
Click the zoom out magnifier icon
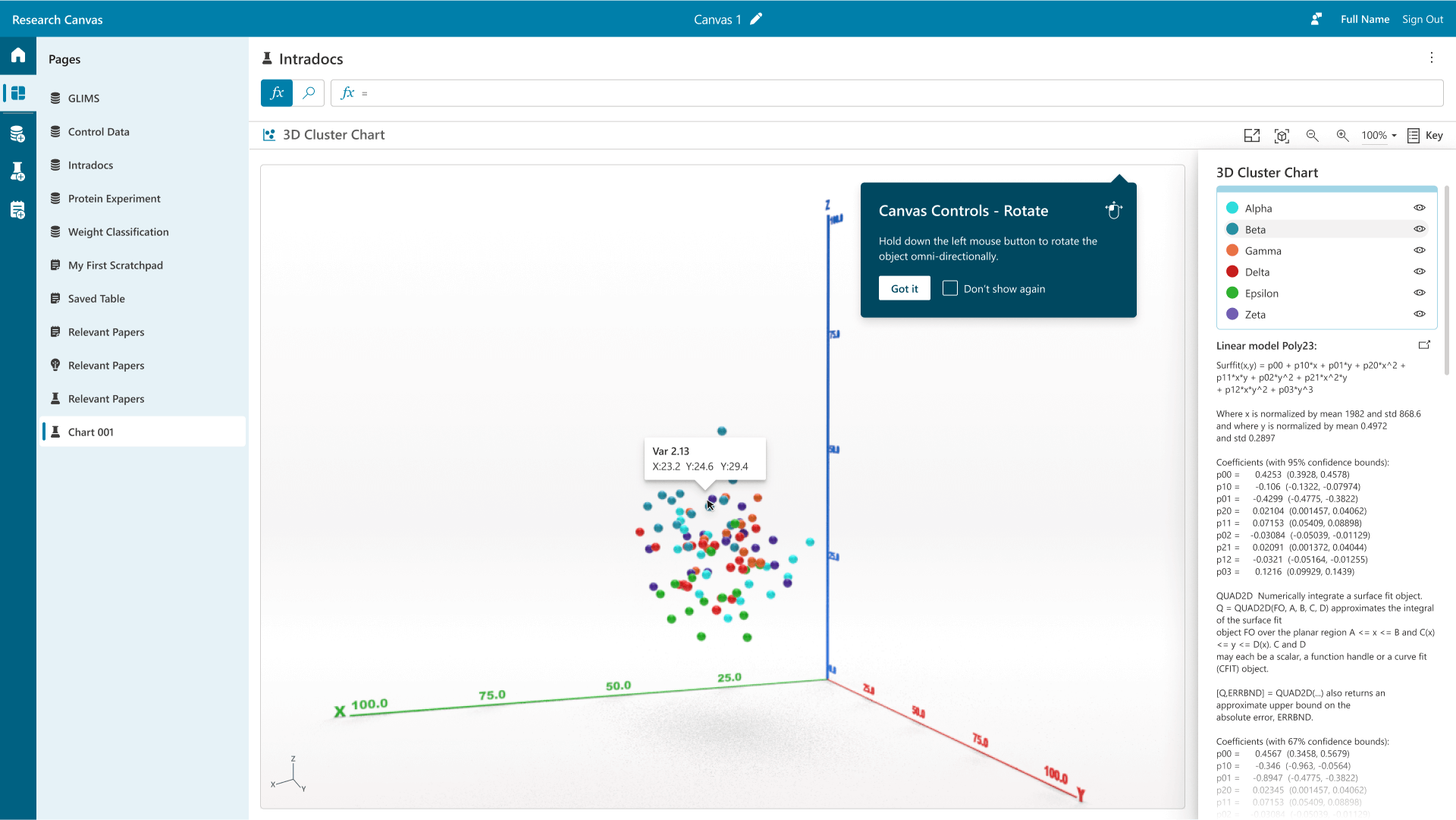pos(1312,136)
